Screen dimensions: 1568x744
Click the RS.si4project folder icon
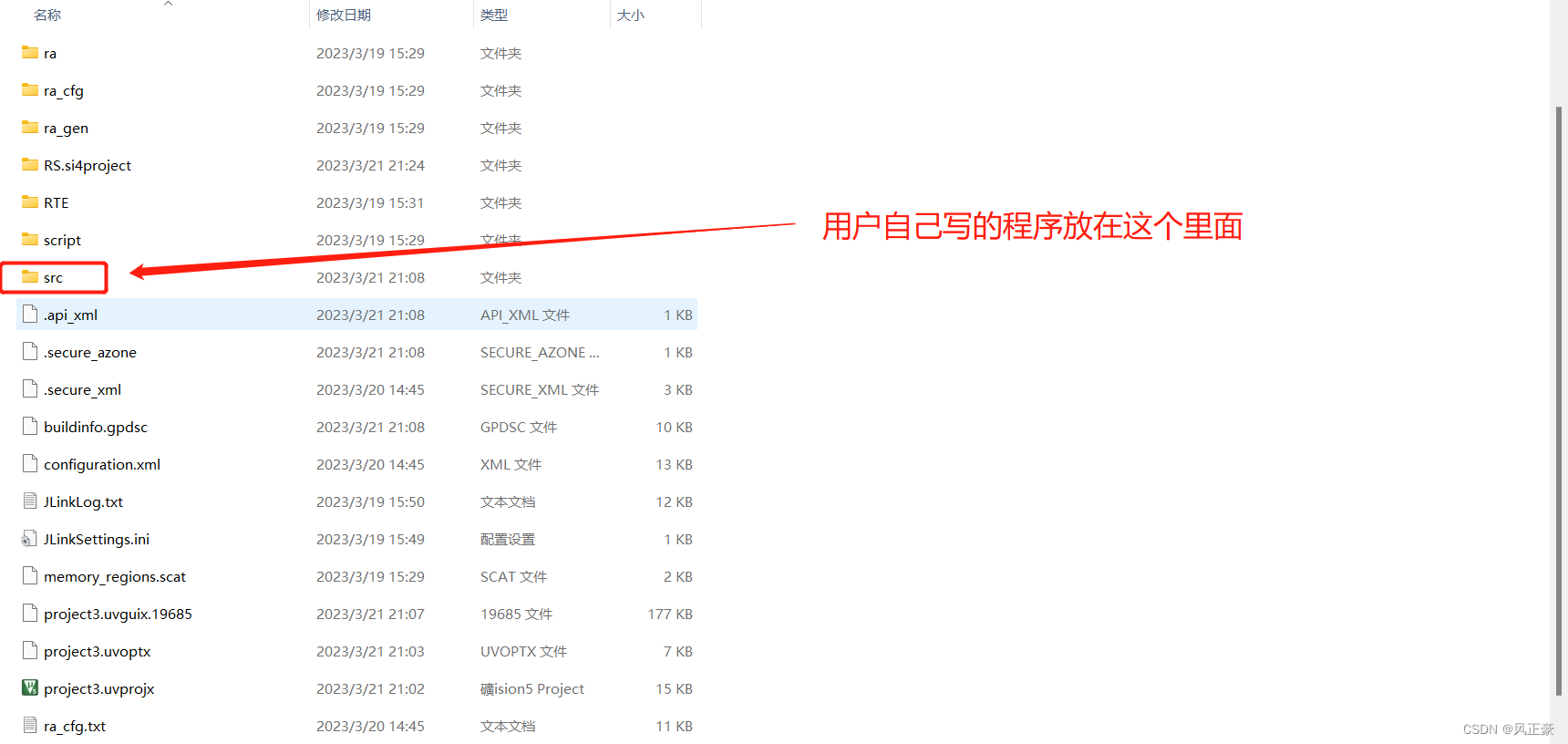[x=30, y=165]
